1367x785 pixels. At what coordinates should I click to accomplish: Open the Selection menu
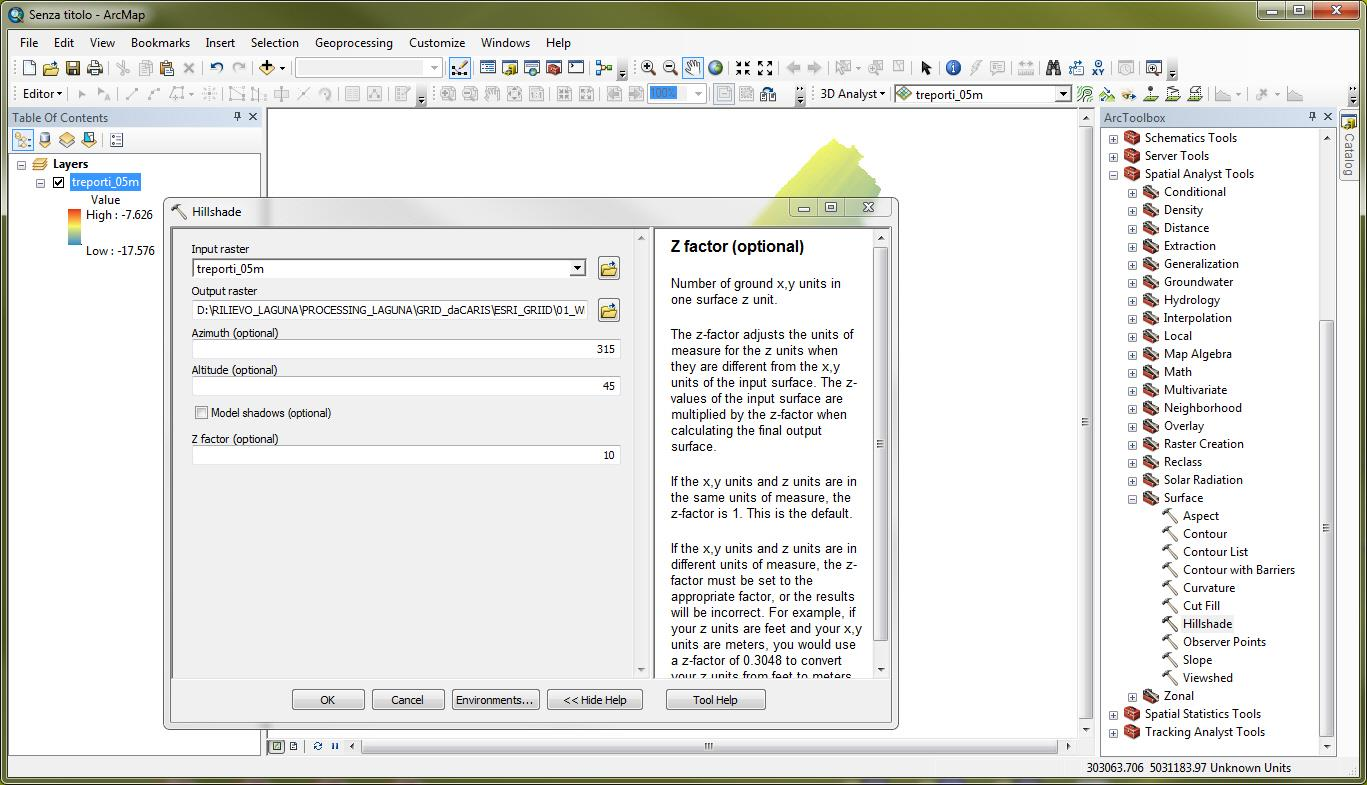point(275,43)
